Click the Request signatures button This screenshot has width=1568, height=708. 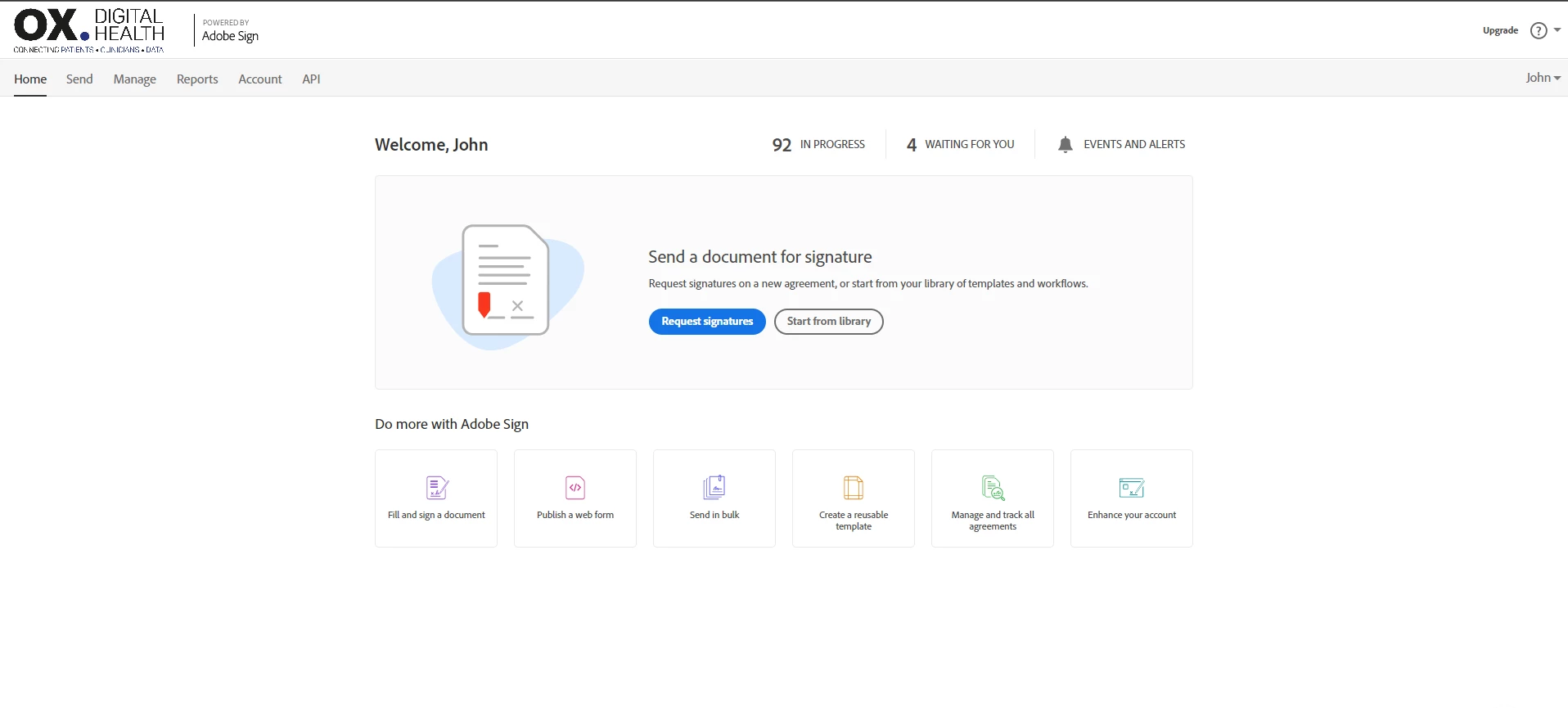click(707, 322)
